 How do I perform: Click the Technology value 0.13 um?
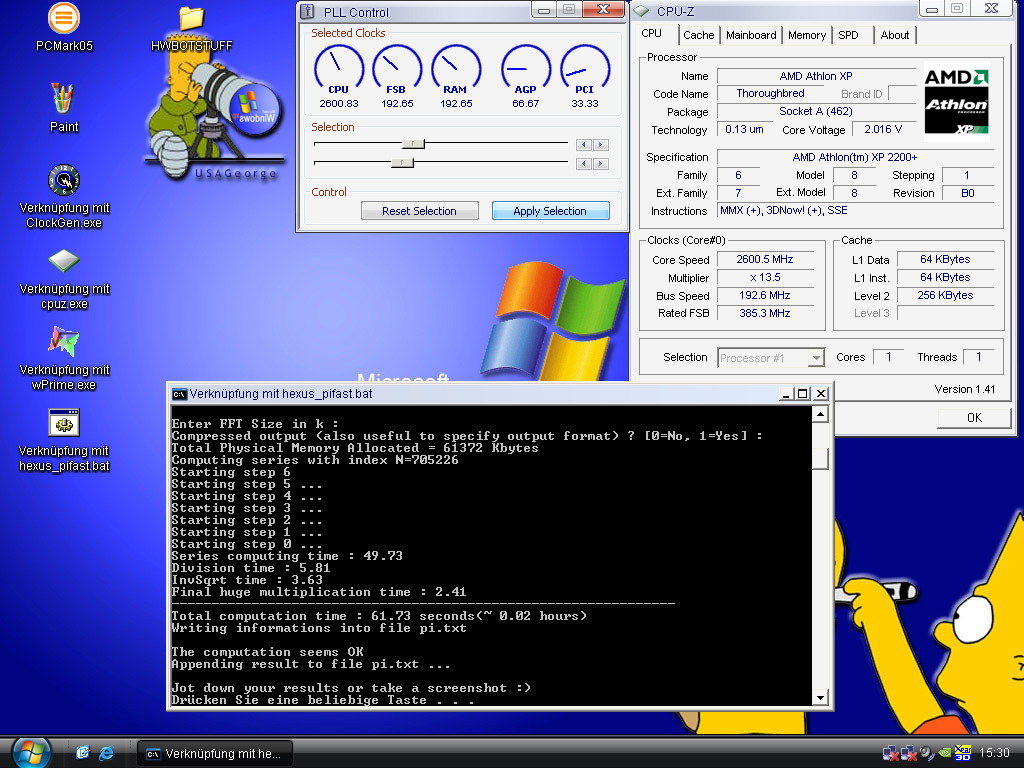pyautogui.click(x=744, y=129)
